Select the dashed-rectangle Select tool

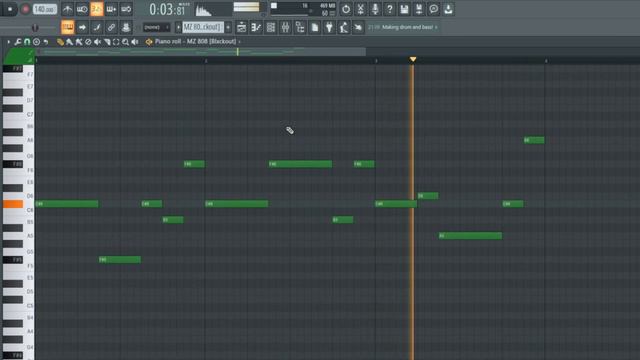116,42
